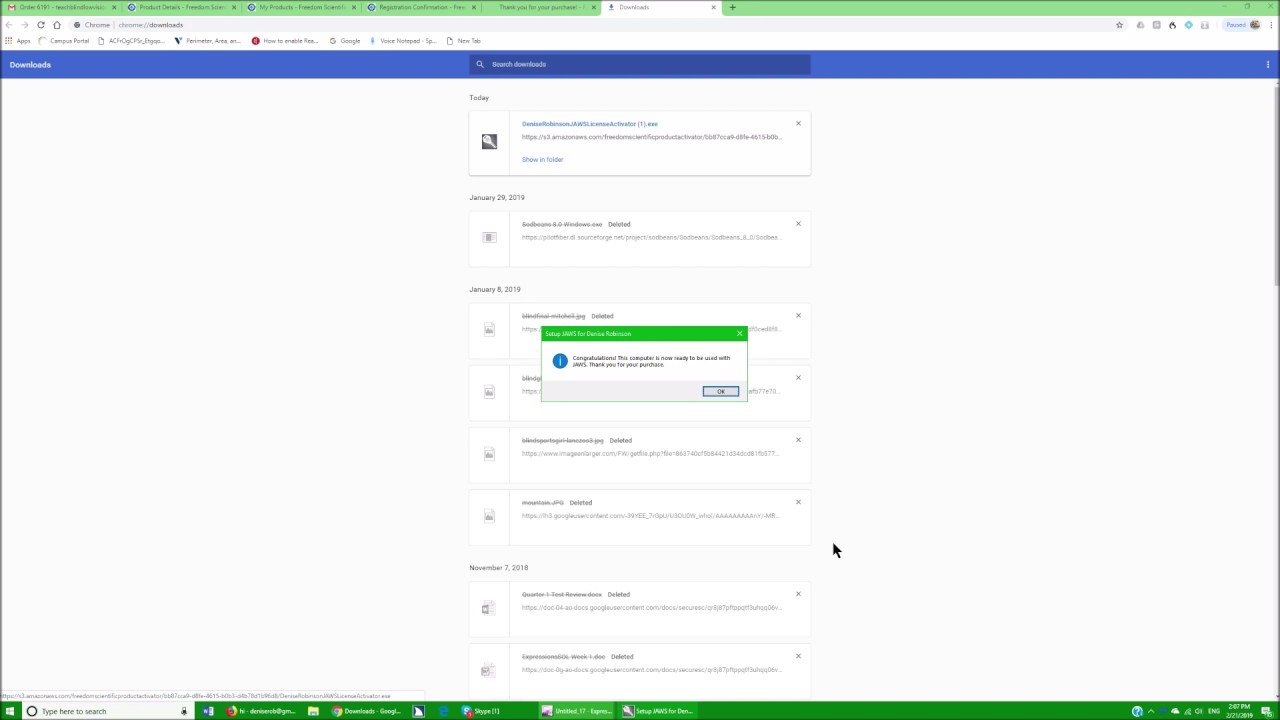Bookmark this page with the star icon
The height and width of the screenshot is (720, 1280).
coord(1119,25)
